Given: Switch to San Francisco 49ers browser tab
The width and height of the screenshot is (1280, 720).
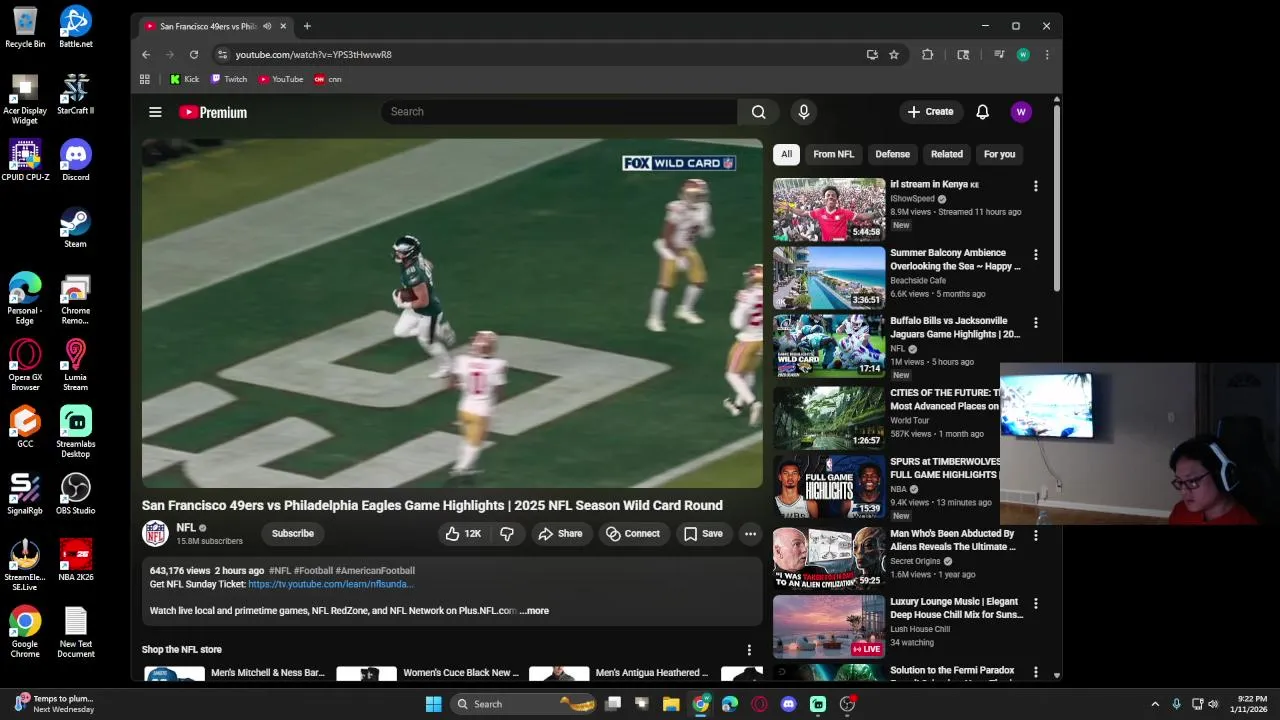Looking at the screenshot, I should point(214,26).
